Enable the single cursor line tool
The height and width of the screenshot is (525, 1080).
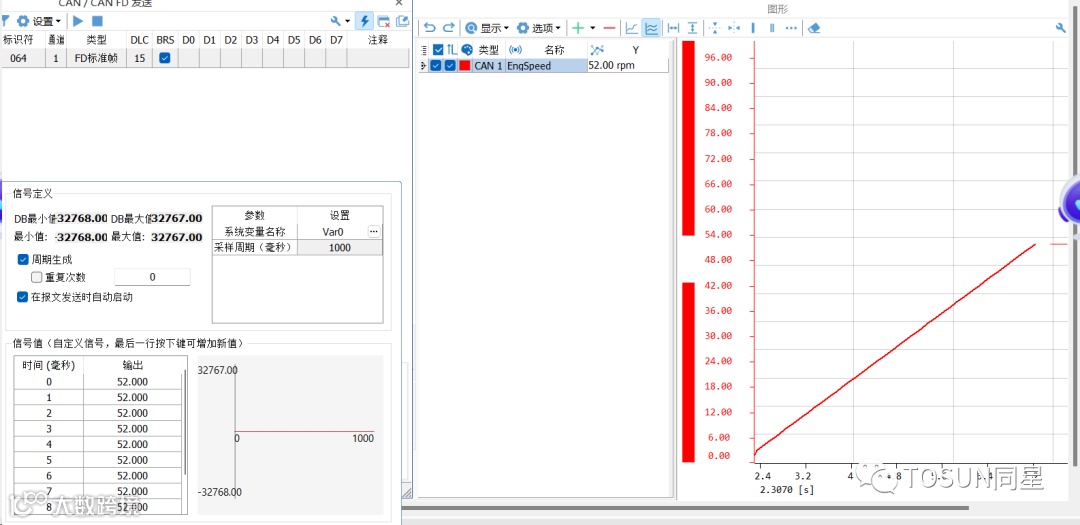point(753,28)
